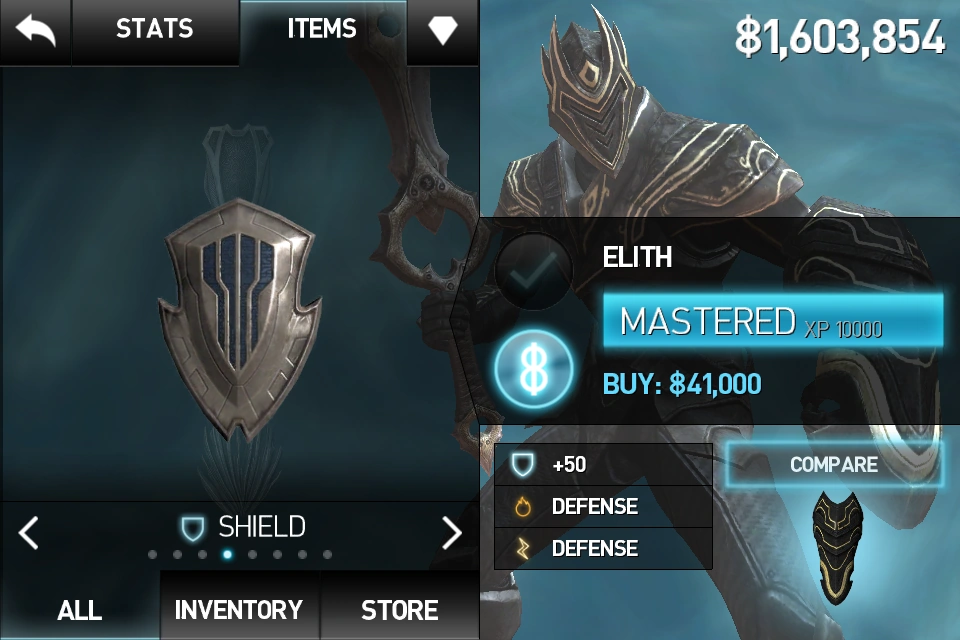Tap the lightning defense icon
This screenshot has width=960, height=640.
(x=523, y=548)
